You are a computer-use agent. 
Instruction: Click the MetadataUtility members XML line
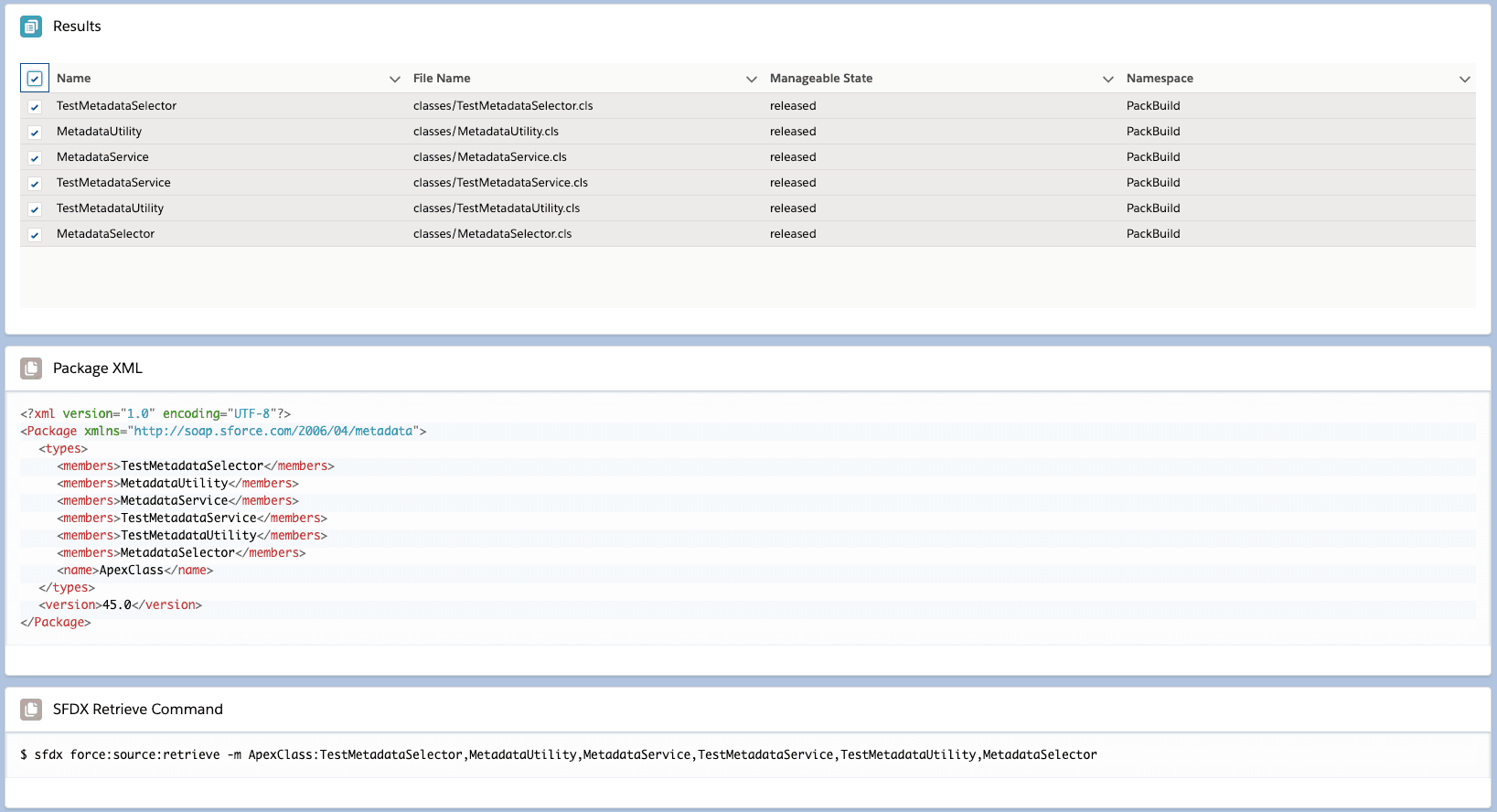tap(177, 484)
